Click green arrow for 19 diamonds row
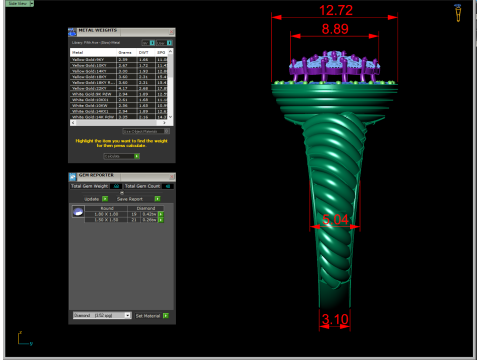The width and height of the screenshot is (480, 360). (x=161, y=214)
